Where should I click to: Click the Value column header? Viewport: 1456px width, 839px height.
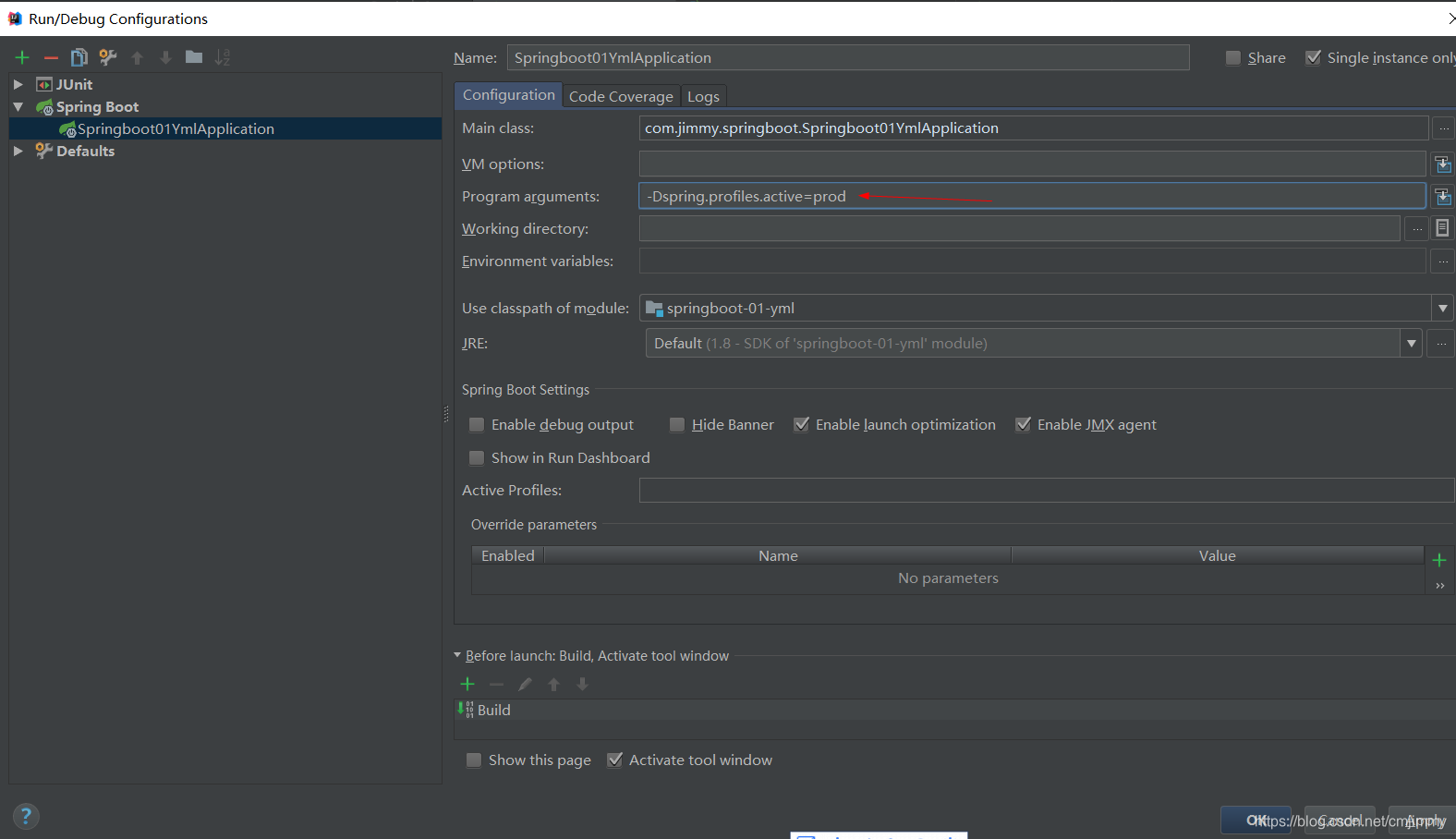tap(1218, 555)
